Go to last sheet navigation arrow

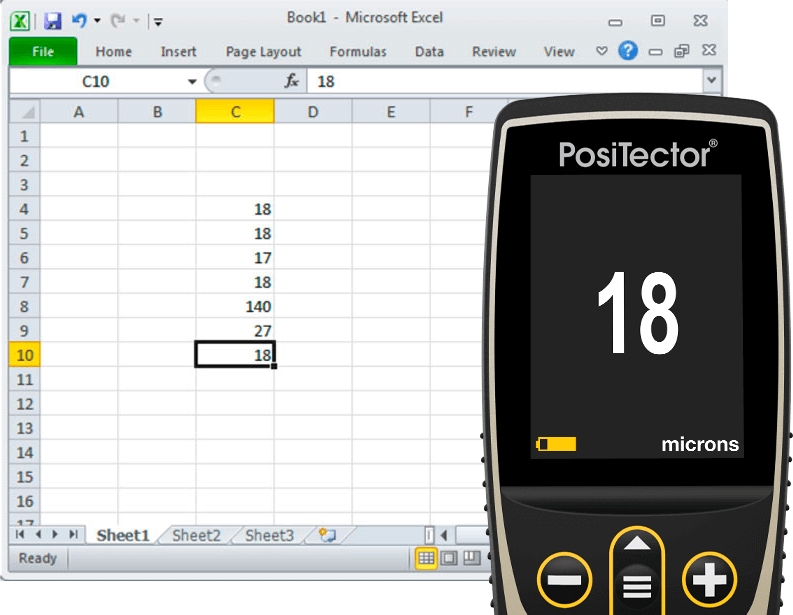73,534
